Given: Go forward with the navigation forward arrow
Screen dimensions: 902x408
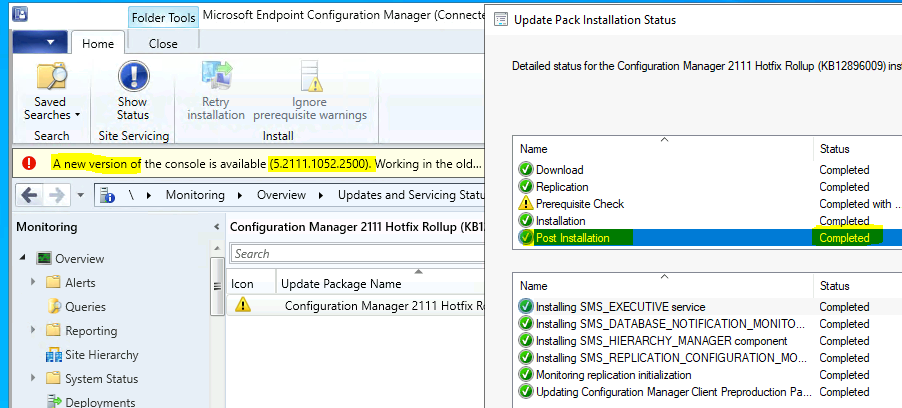Looking at the screenshot, I should pos(57,195).
